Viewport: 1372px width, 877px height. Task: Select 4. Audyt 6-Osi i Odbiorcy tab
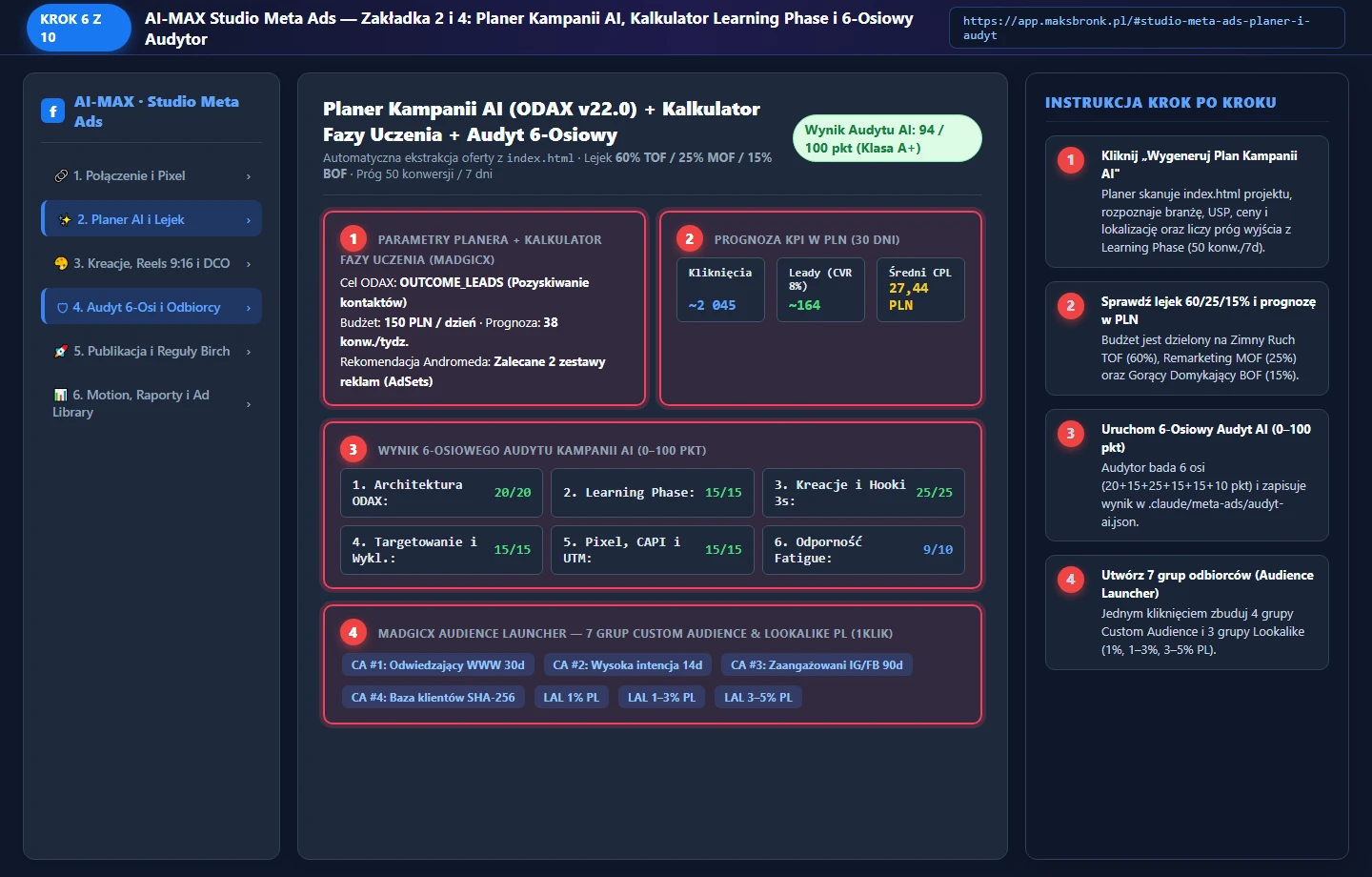tap(151, 307)
